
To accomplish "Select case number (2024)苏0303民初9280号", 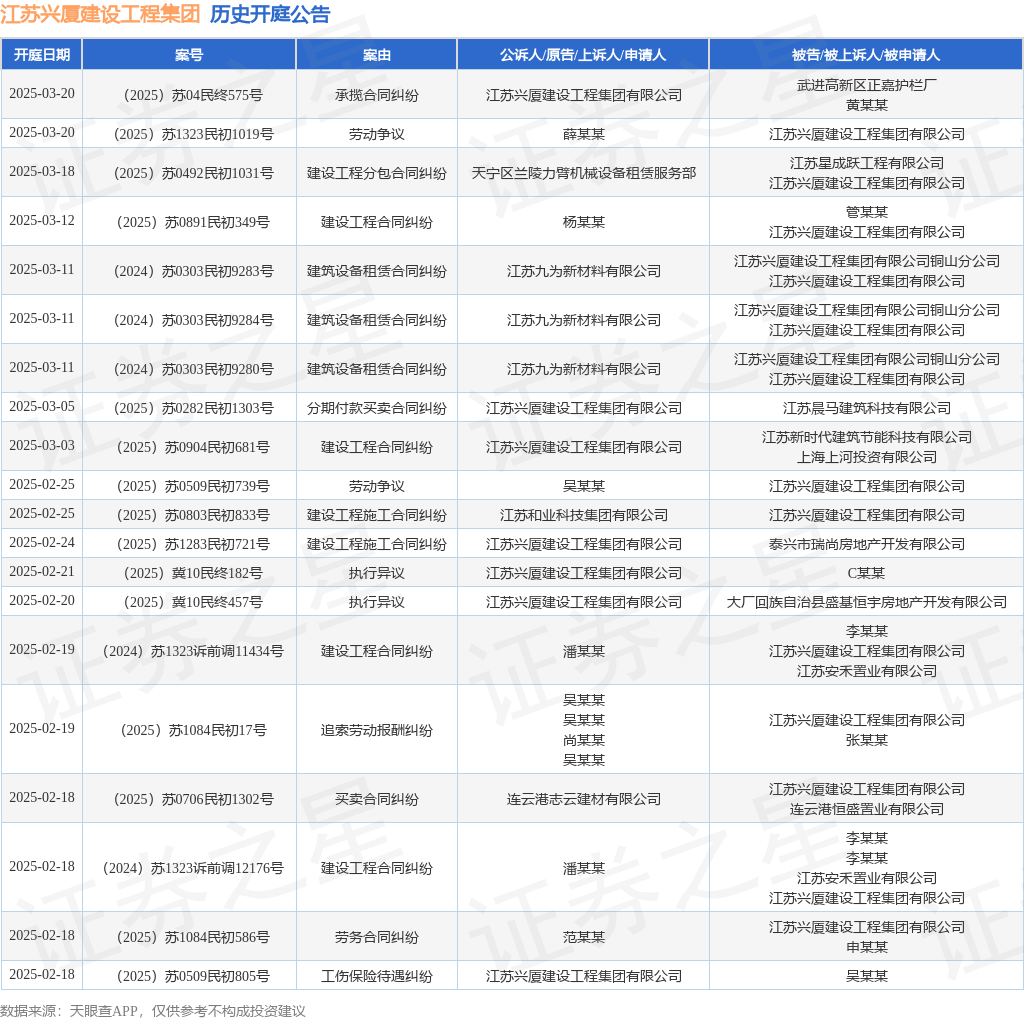I will click(193, 370).
